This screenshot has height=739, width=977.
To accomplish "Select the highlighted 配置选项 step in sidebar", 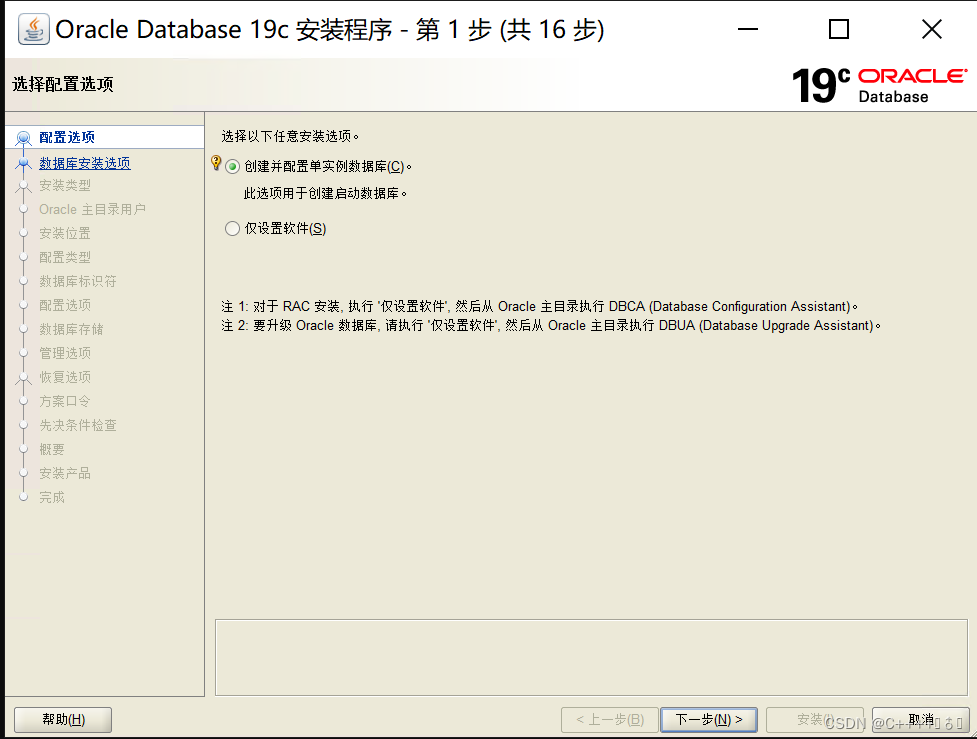I will click(x=67, y=137).
